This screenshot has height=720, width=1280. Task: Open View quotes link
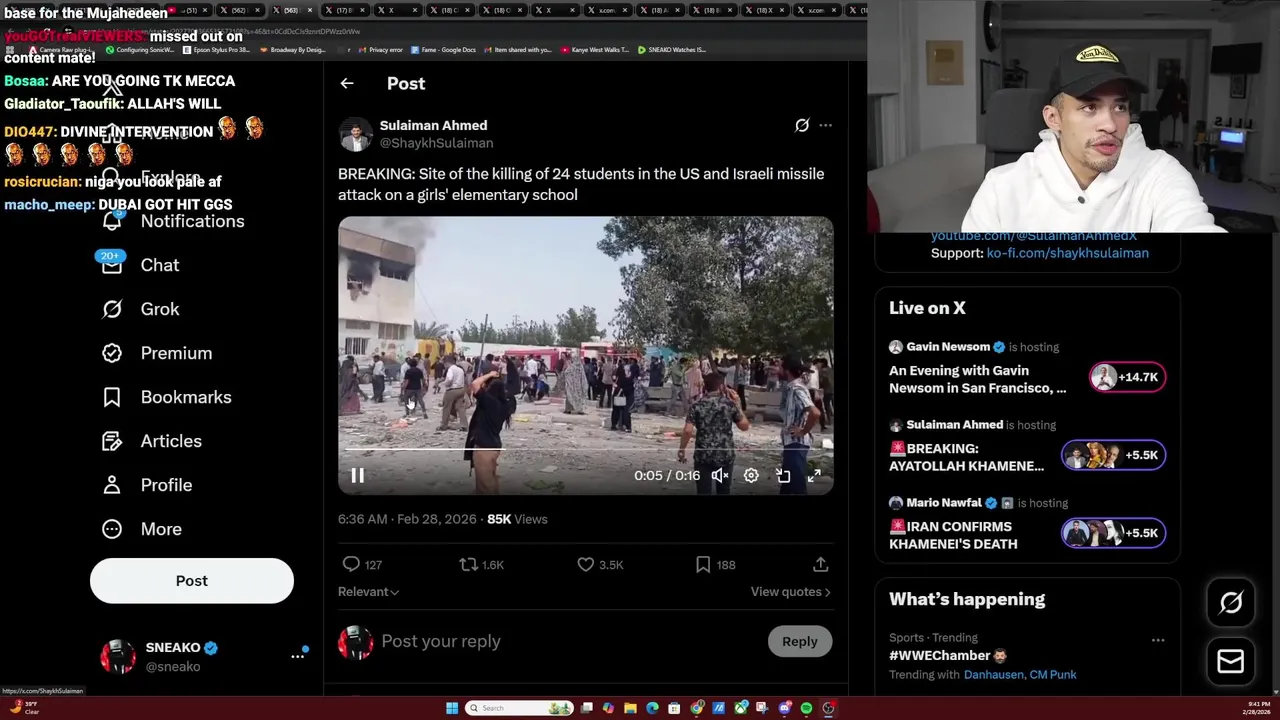tap(790, 592)
